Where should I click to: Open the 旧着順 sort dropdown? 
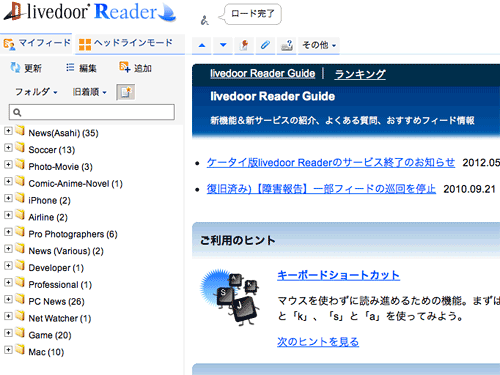[x=90, y=92]
